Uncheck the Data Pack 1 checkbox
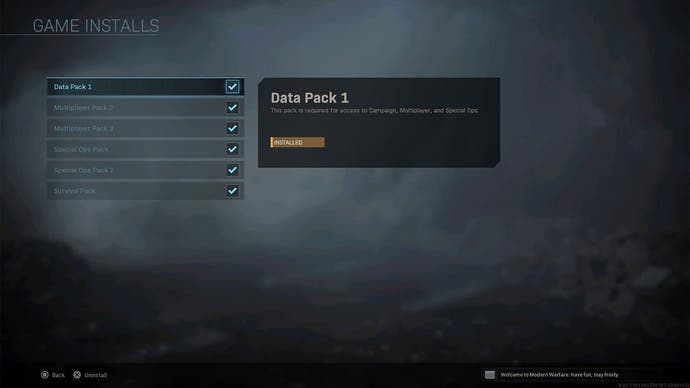 [232, 87]
